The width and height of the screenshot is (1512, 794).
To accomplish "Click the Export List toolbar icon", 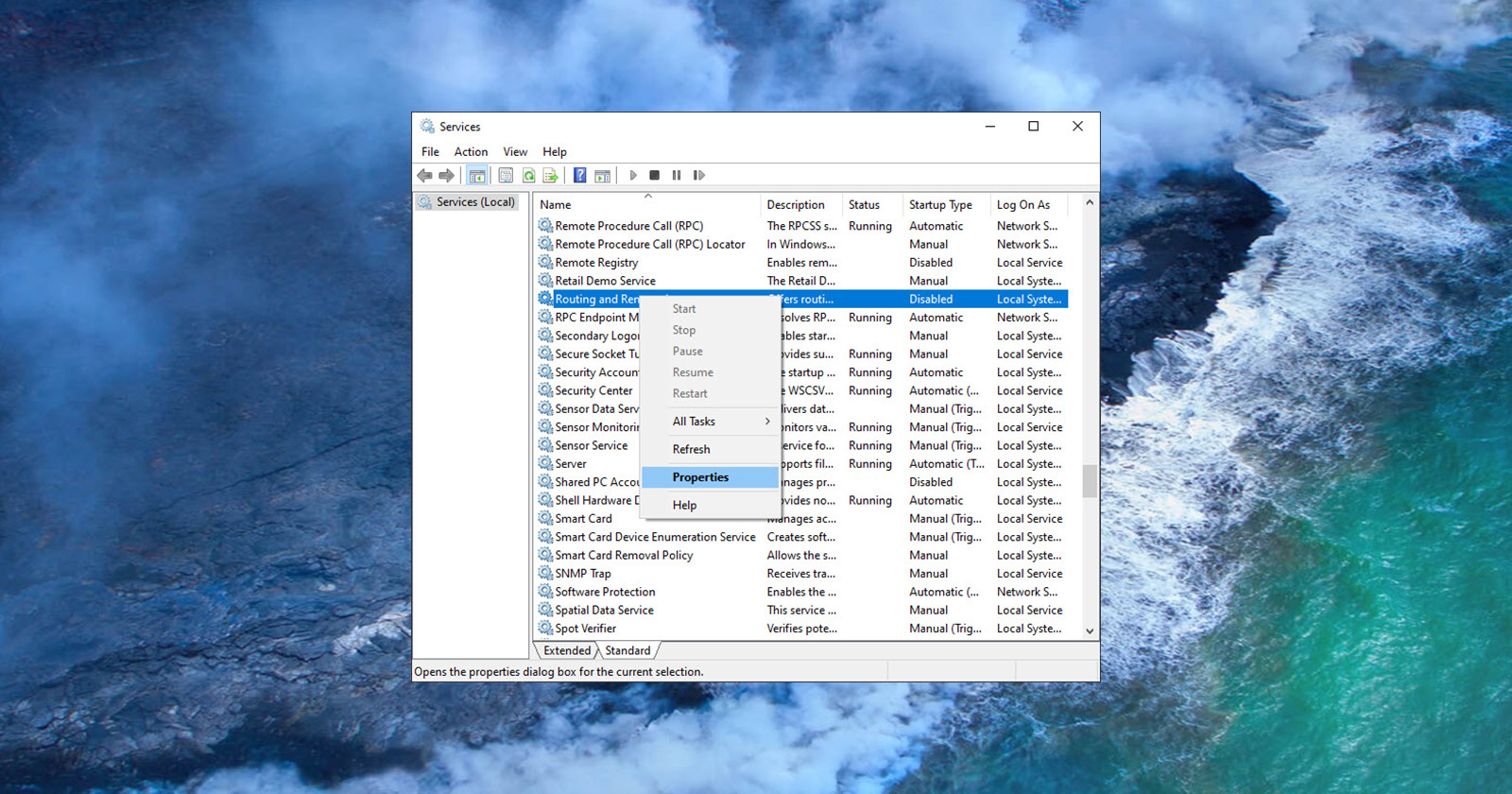I will point(550,176).
